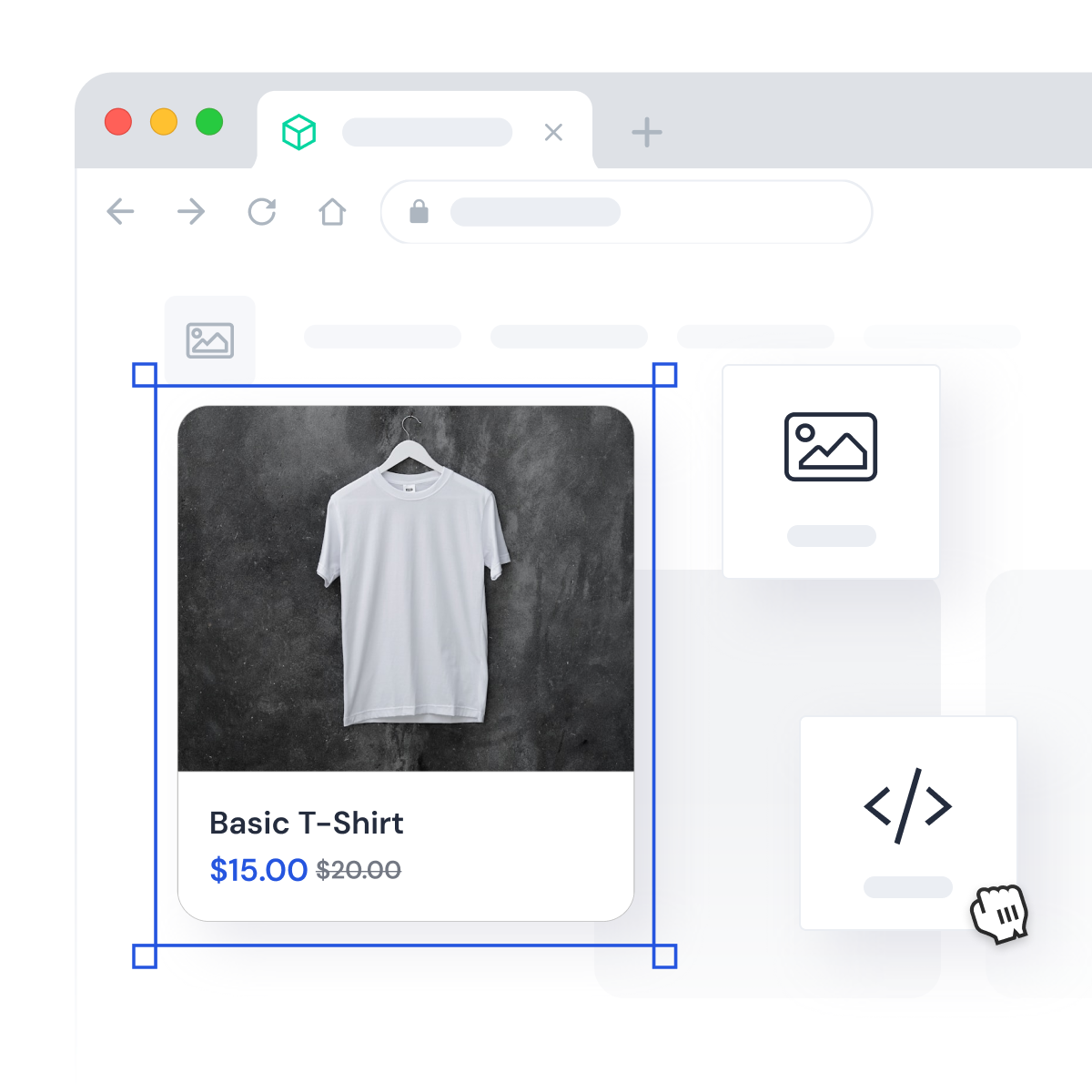Viewport: 1092px width, 1092px height.
Task: Click the padlock icon in address bar
Action: pyautogui.click(x=419, y=211)
